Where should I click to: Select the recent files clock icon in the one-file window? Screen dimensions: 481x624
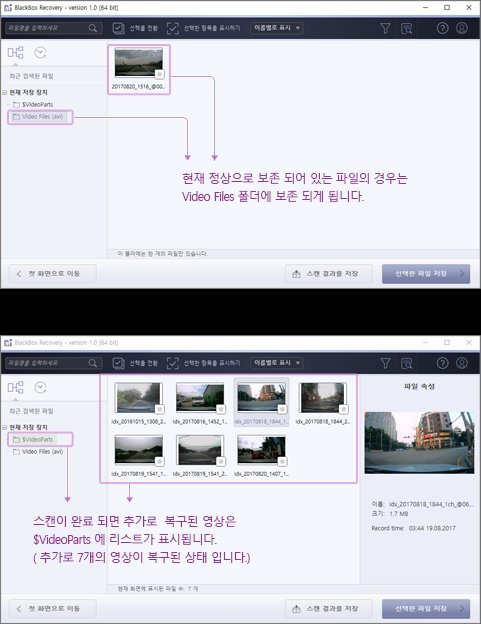click(40, 53)
